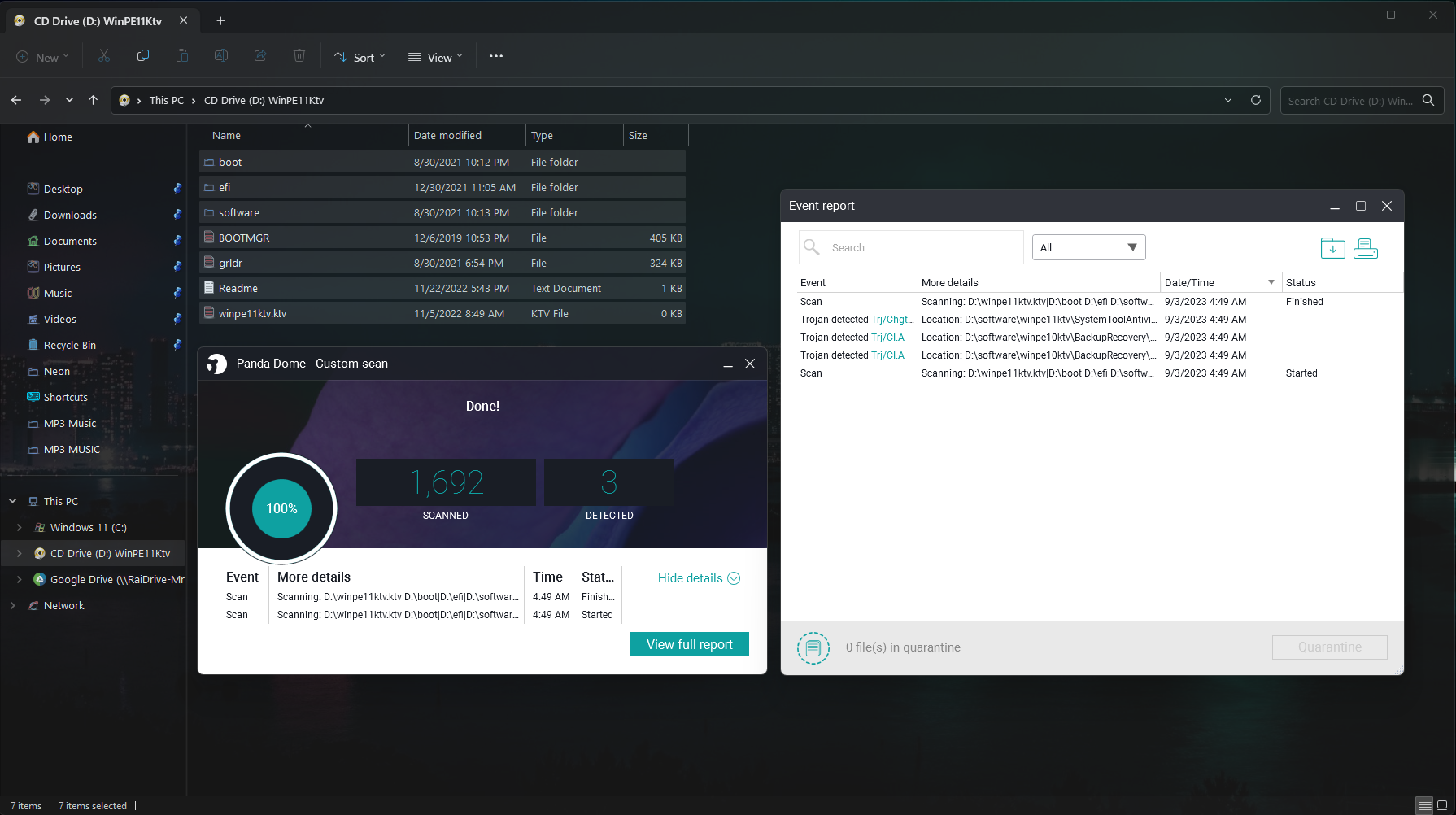Refresh the current folder view

[1256, 100]
